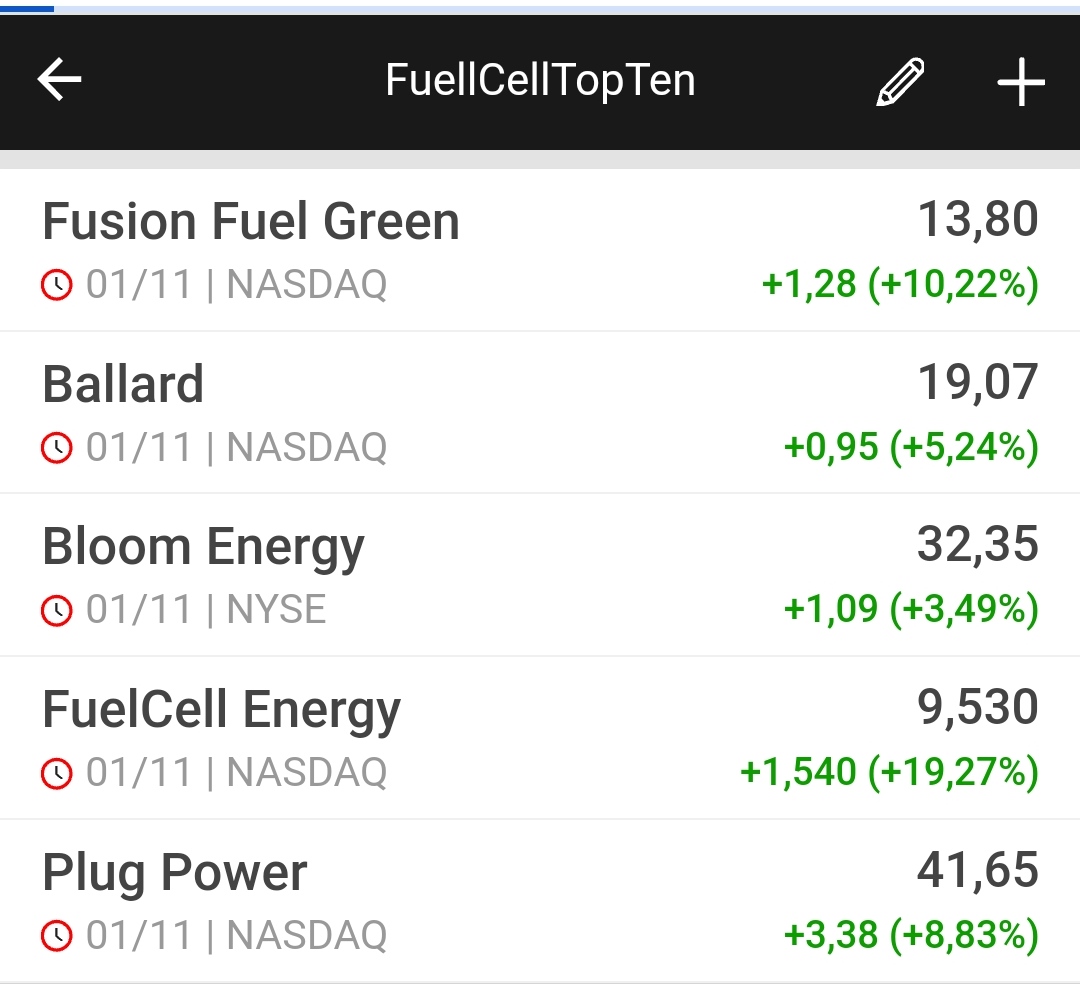The width and height of the screenshot is (1080, 984).
Task: Open Bloom Energy stock details
Action: [203, 547]
